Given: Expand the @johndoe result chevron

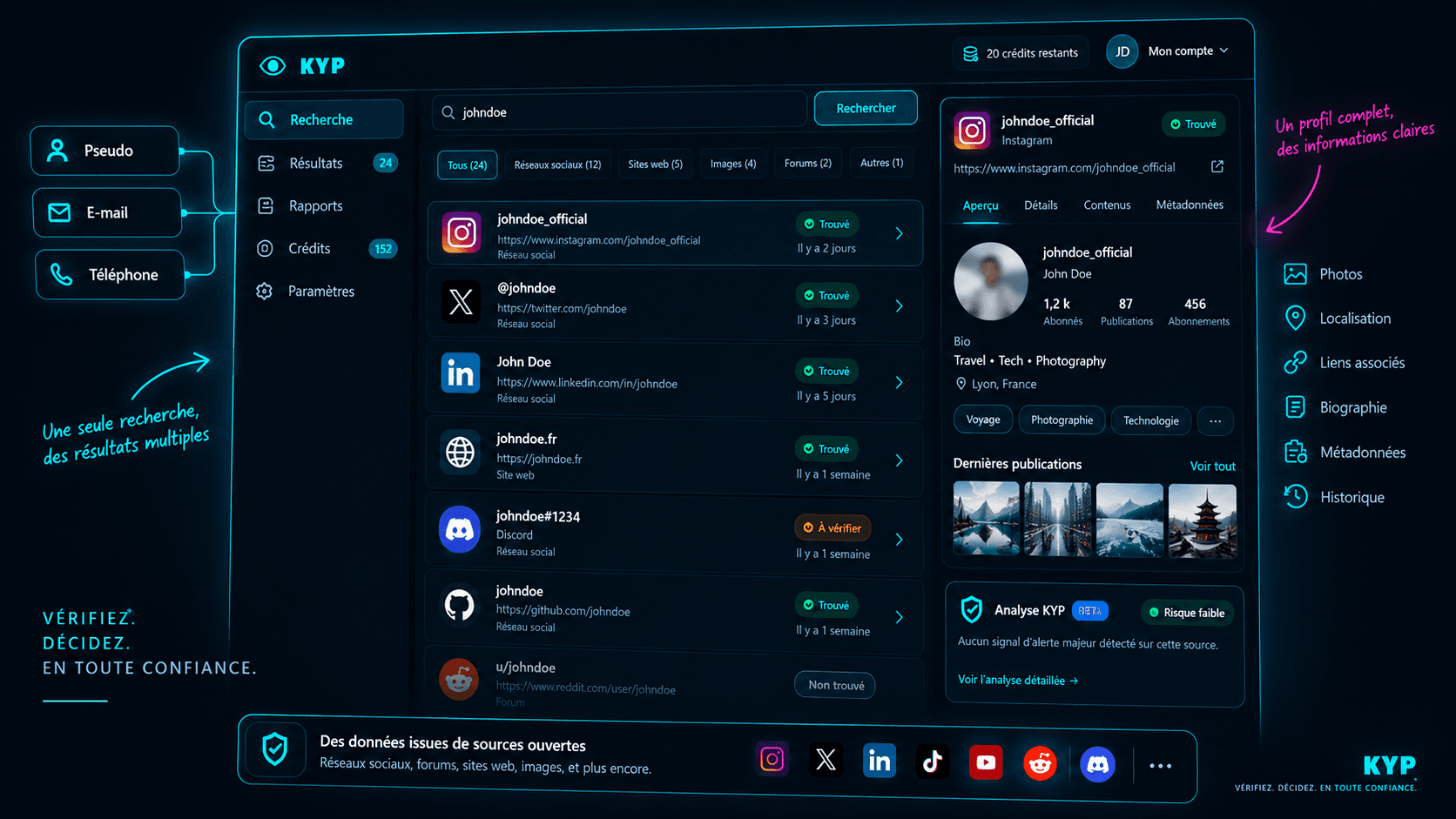Looking at the screenshot, I should pyautogui.click(x=900, y=305).
